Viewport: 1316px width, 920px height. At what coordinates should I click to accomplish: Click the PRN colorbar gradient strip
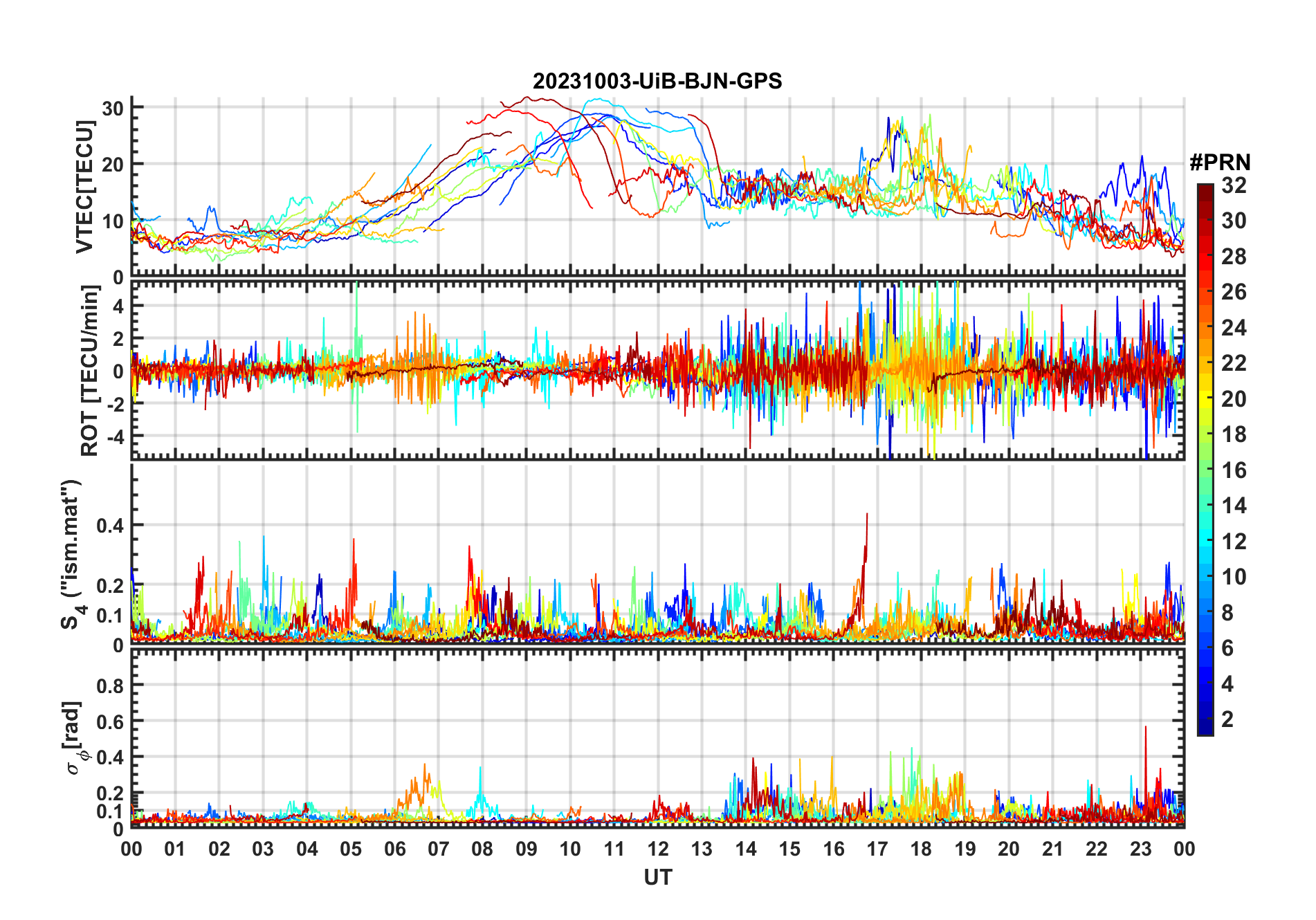[x=1205, y=459]
